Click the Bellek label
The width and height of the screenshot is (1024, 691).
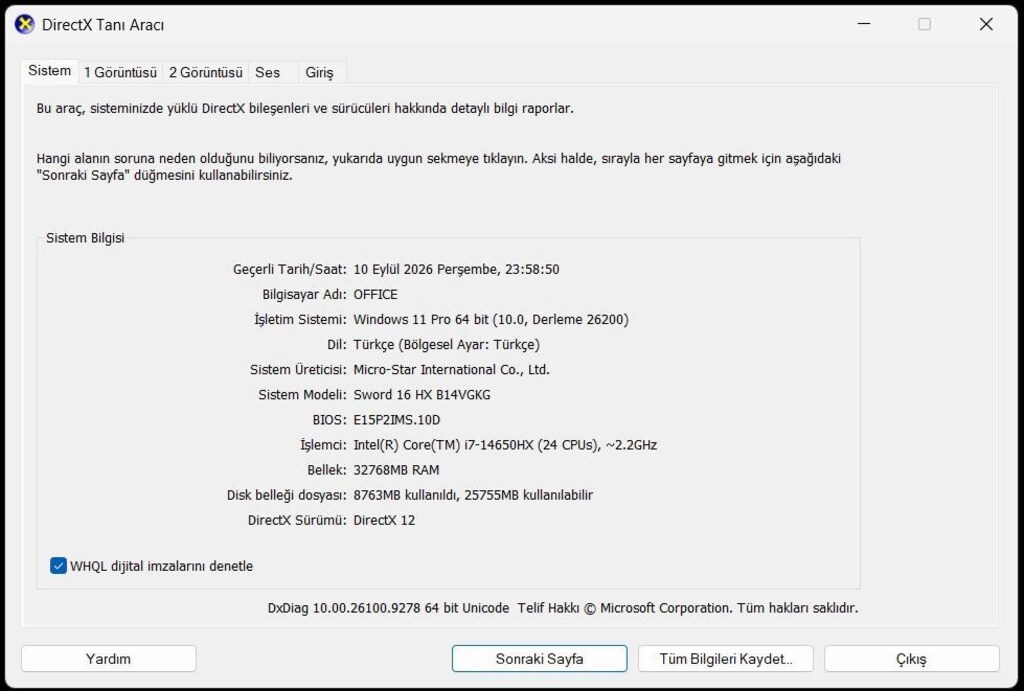(x=327, y=470)
